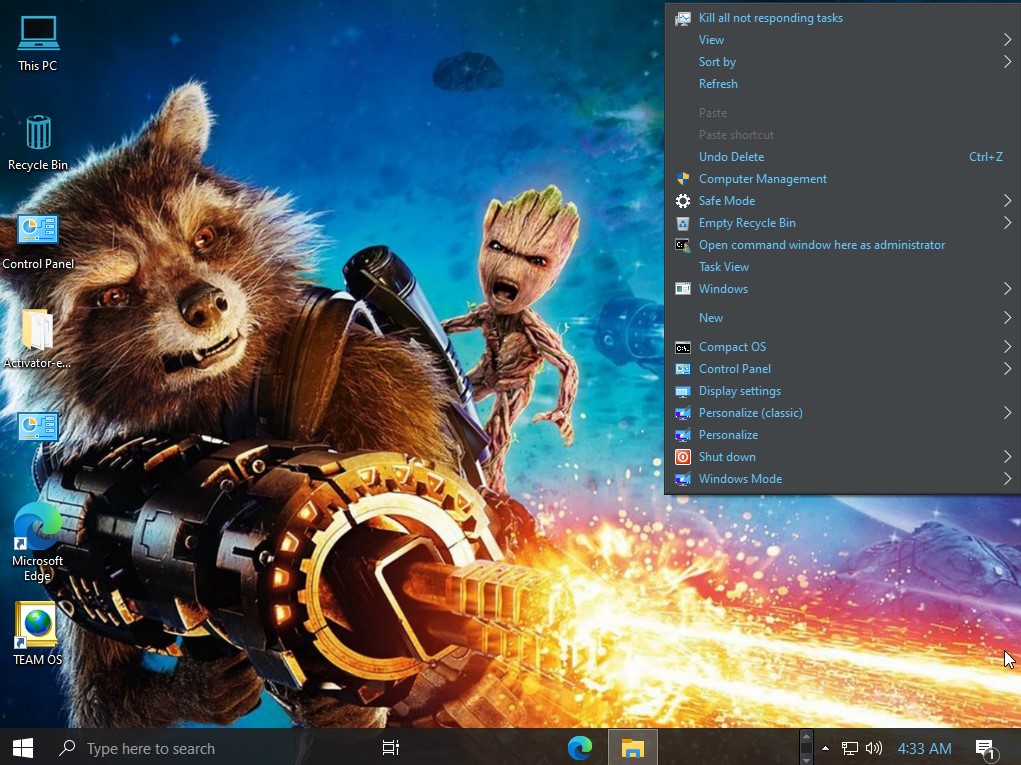Click the Empty Recycle Bin menu icon
This screenshot has width=1021, height=765.
tap(682, 223)
